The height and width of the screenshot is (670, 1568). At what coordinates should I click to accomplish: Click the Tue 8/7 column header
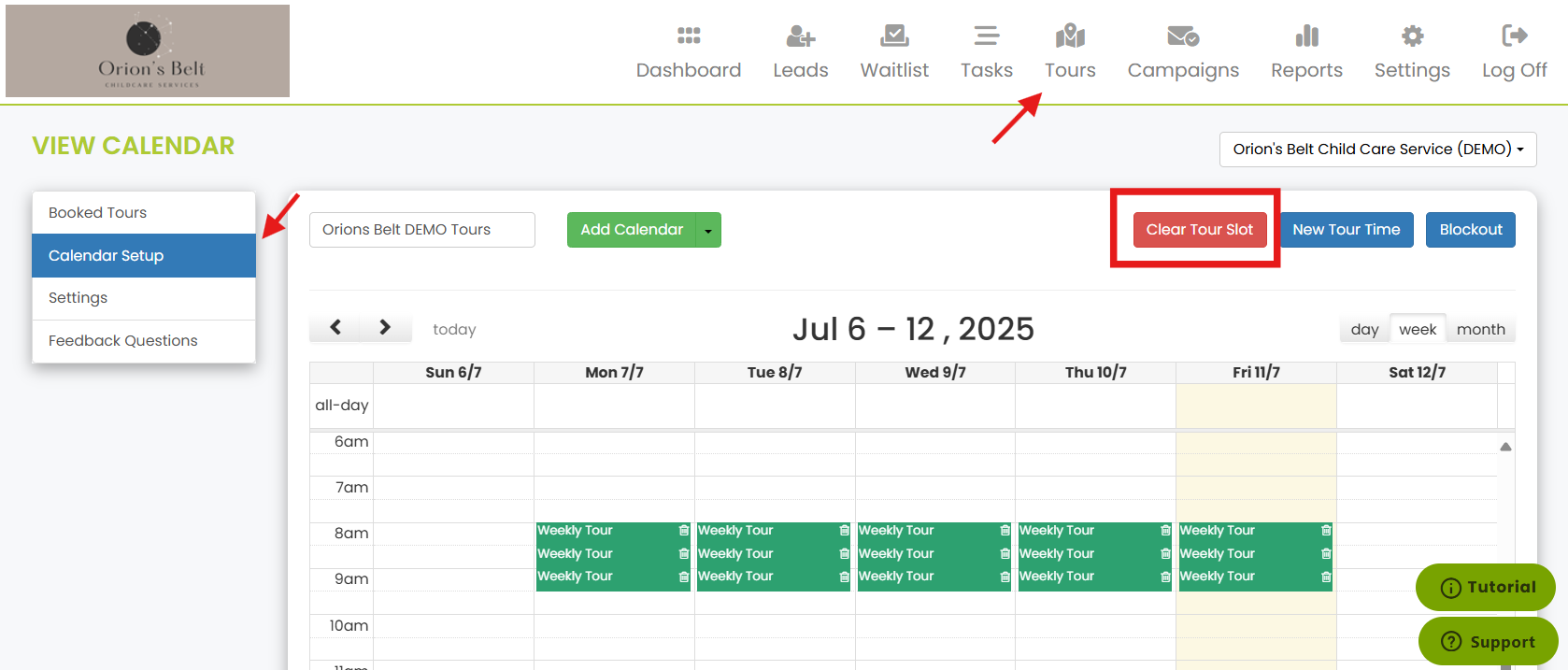pyautogui.click(x=775, y=372)
